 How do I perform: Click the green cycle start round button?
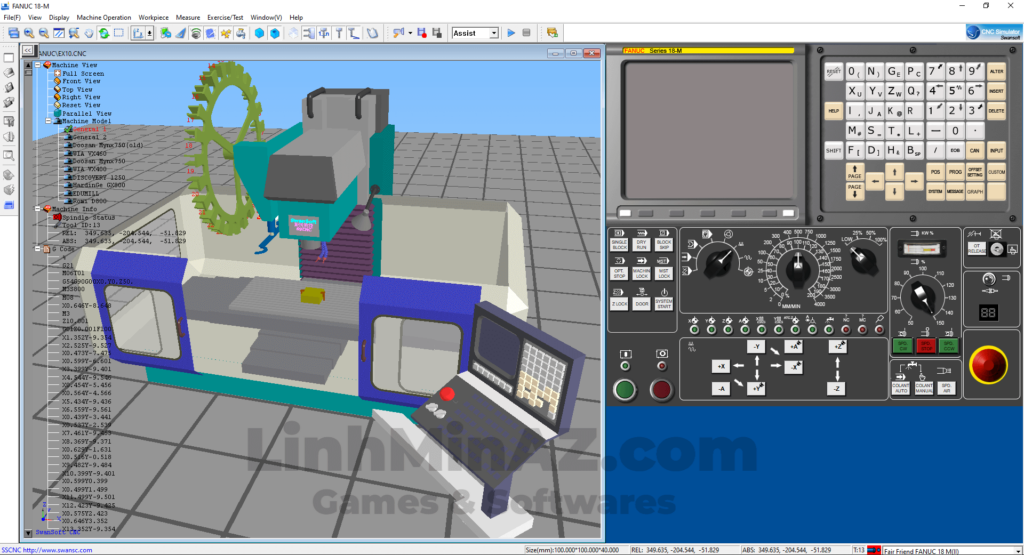[x=624, y=390]
